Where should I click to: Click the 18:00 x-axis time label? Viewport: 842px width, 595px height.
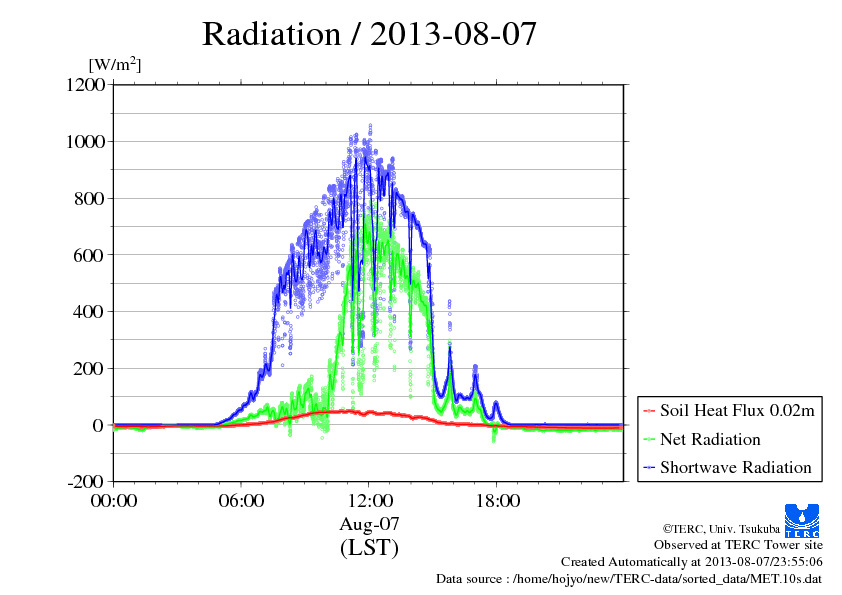point(498,501)
